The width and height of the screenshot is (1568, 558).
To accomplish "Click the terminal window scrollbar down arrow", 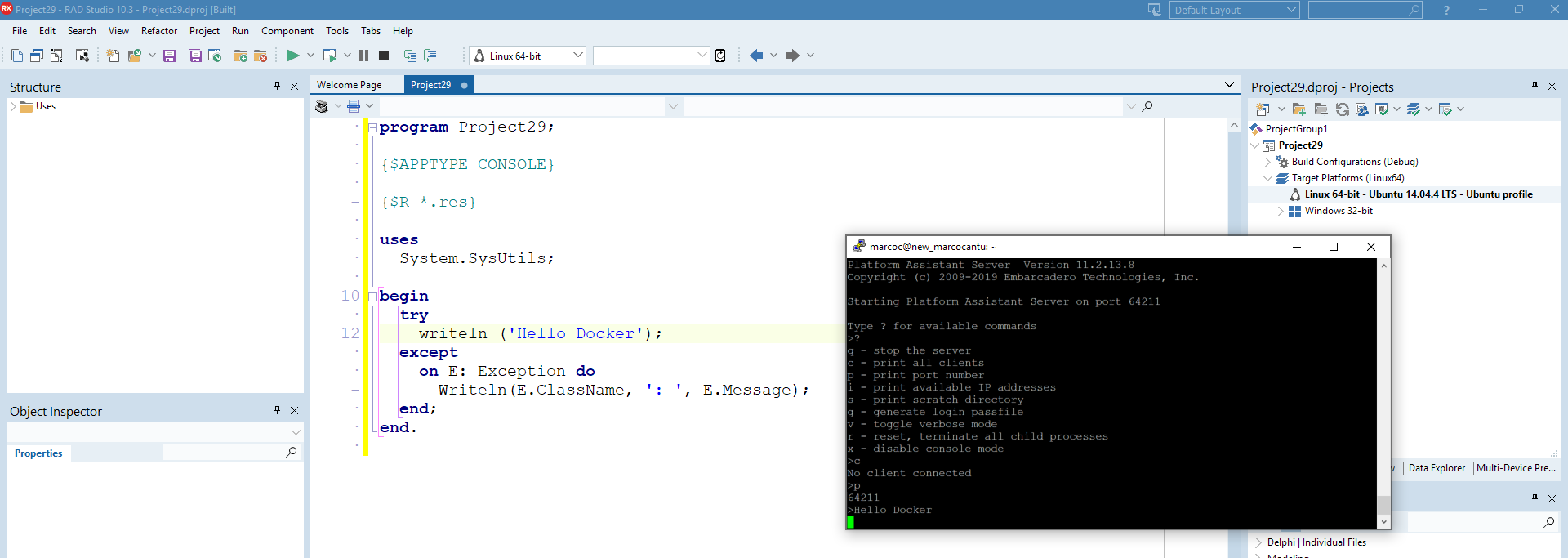I will point(1383,521).
